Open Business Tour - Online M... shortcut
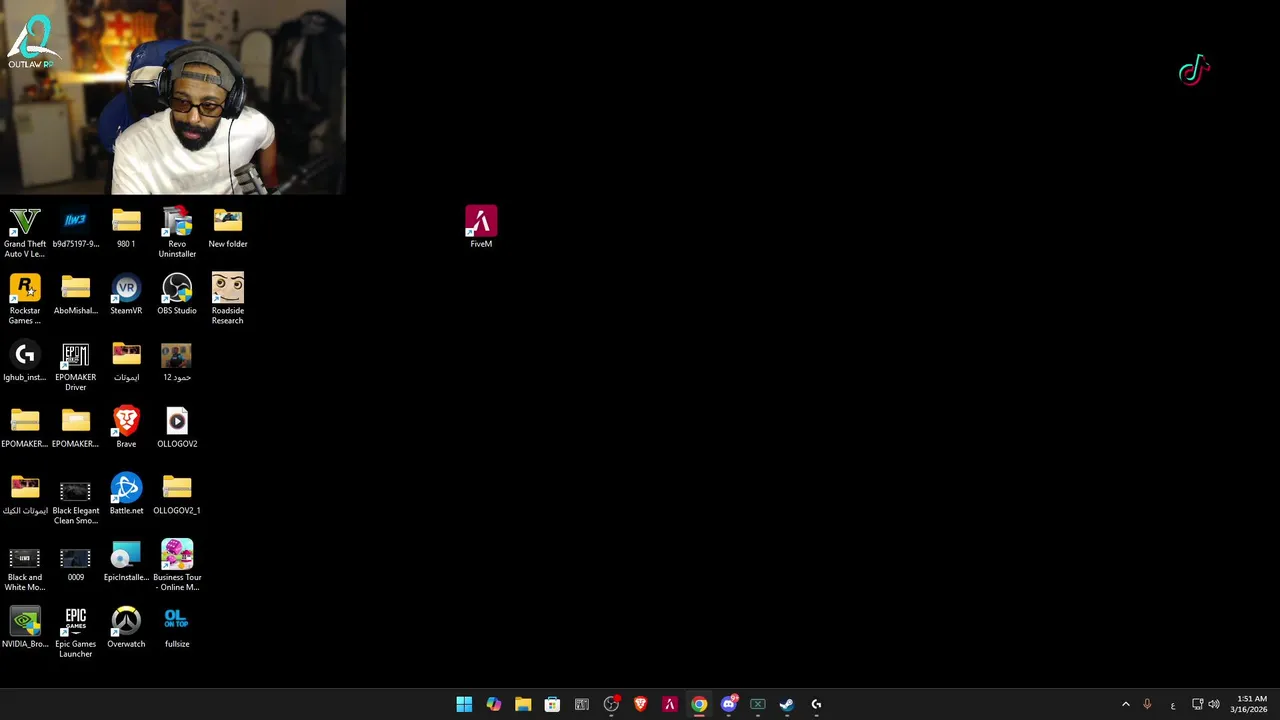This screenshot has width=1280, height=720. point(177,566)
